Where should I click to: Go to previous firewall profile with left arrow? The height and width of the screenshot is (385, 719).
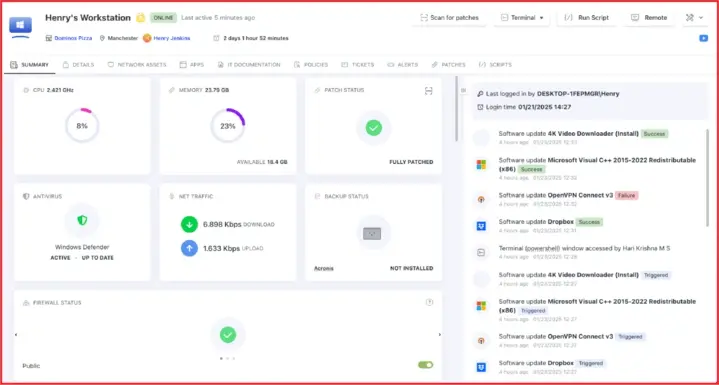click(16, 335)
